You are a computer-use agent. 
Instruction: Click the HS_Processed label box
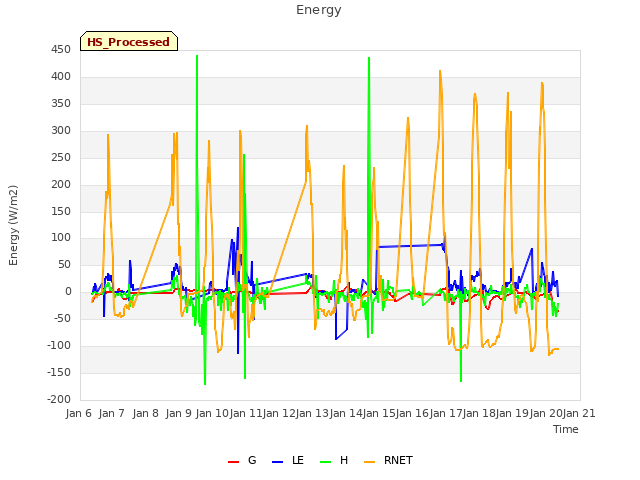(x=129, y=41)
